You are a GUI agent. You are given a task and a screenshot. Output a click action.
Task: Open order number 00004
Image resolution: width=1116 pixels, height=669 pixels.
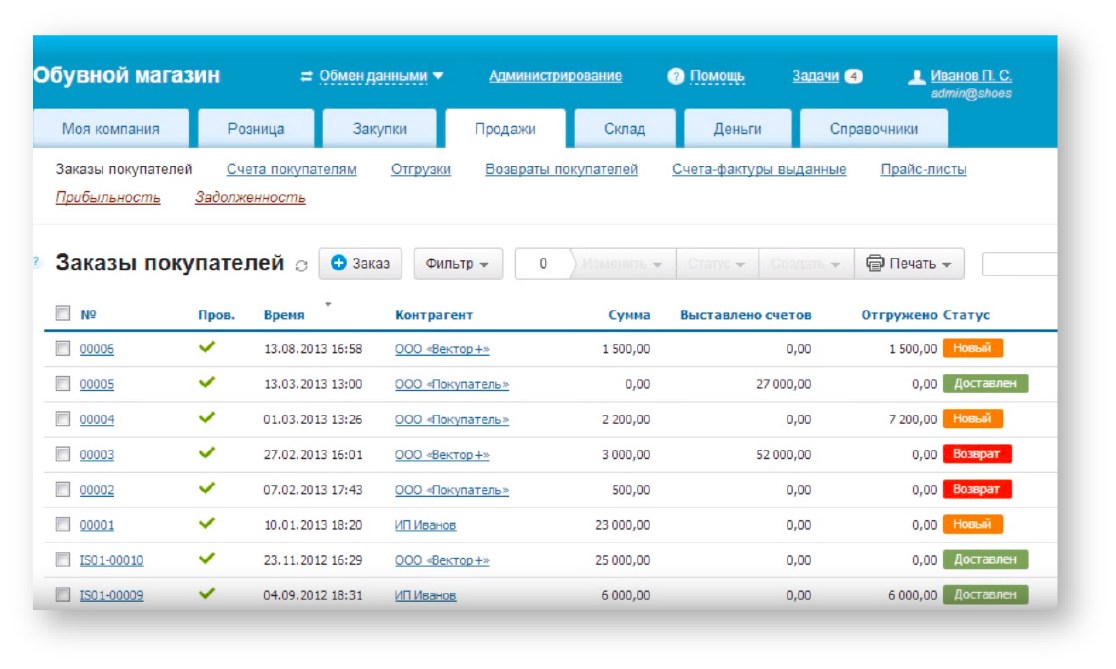point(96,419)
